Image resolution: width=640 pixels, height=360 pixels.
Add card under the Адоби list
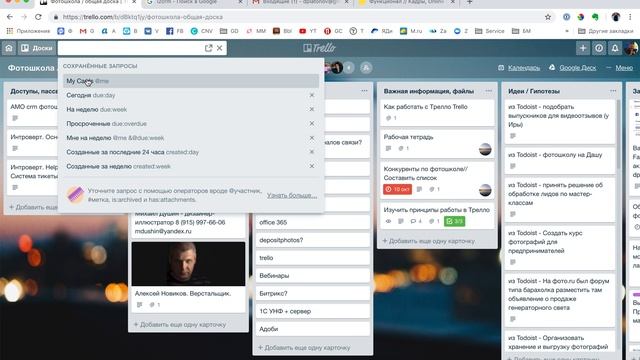tap(304, 348)
